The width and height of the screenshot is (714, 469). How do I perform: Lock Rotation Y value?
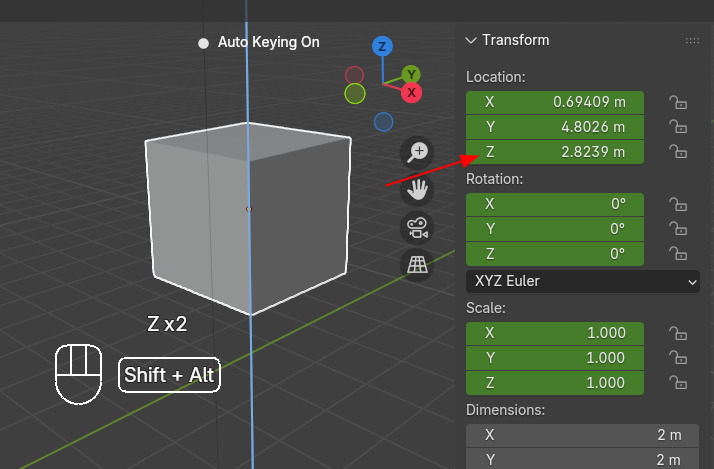[678, 229]
